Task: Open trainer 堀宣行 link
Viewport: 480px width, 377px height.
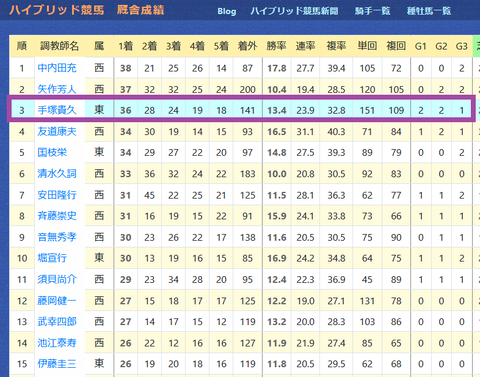Action: 52,258
